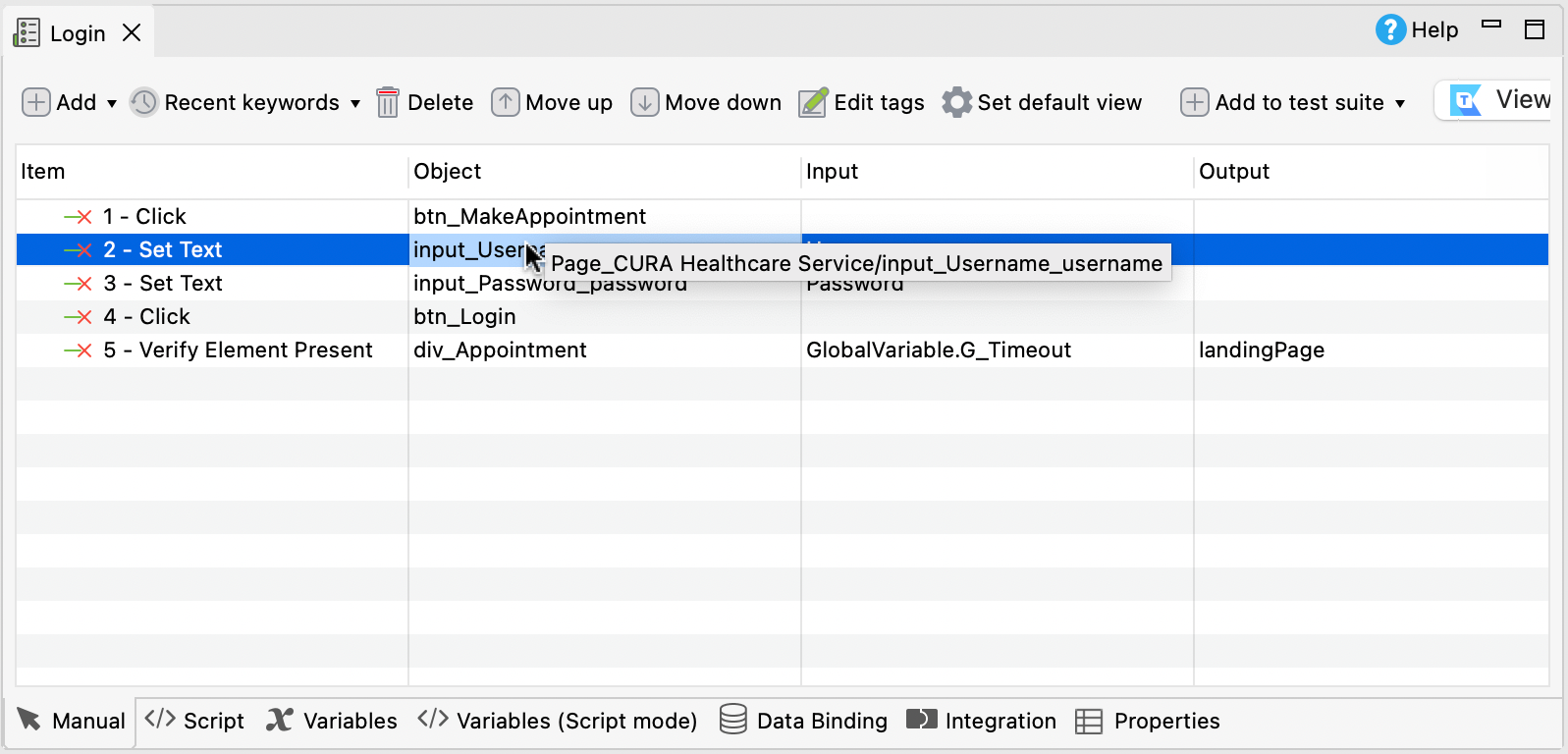The image size is (1568, 754).
Task: Go to the Data Binding tab
Action: tap(803, 721)
